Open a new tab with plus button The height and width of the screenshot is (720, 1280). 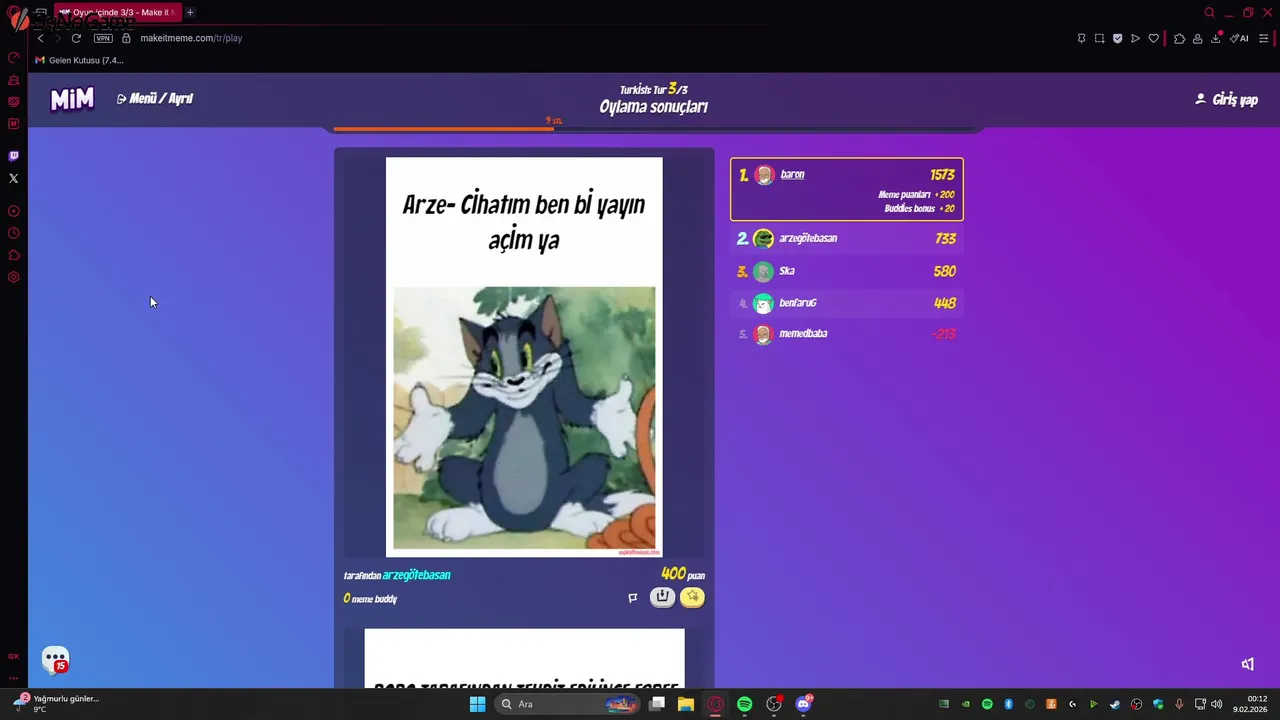click(x=190, y=12)
